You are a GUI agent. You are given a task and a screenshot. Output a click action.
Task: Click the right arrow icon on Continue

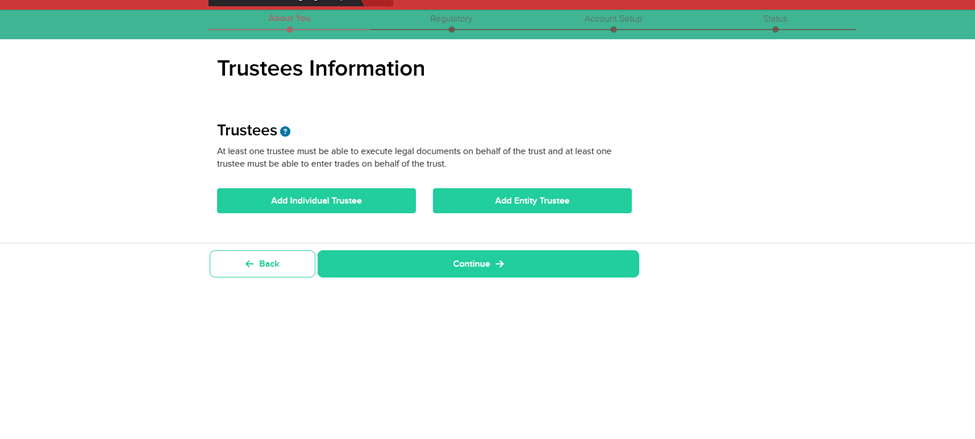point(500,264)
